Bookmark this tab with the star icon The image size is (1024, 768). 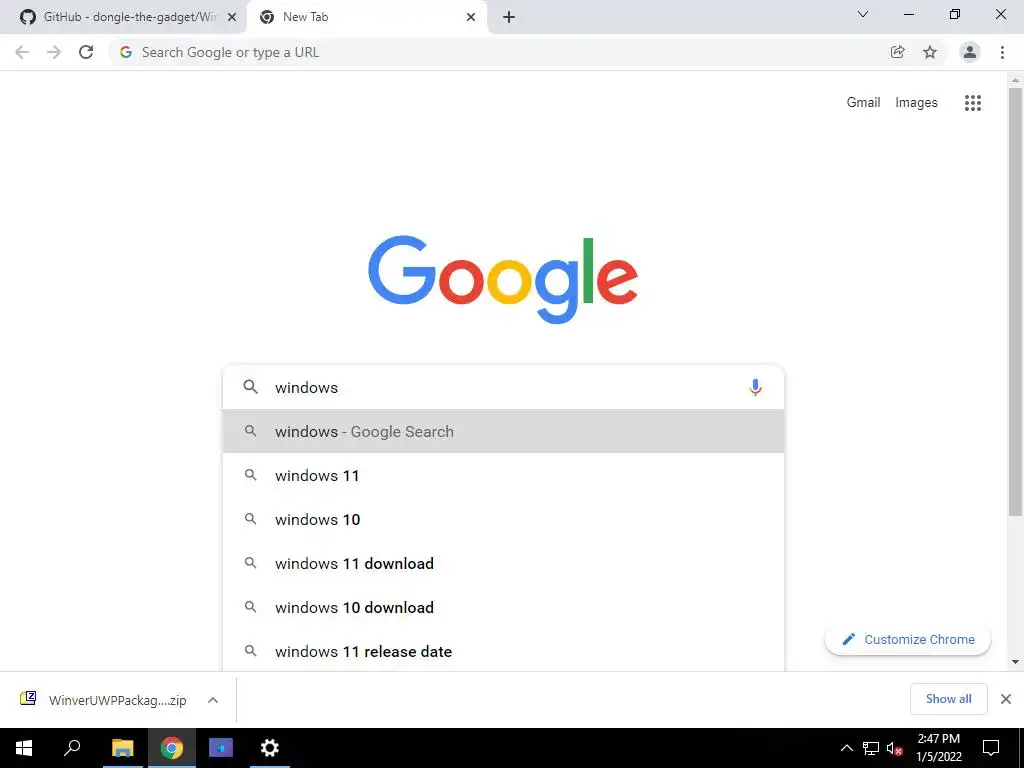click(x=930, y=52)
